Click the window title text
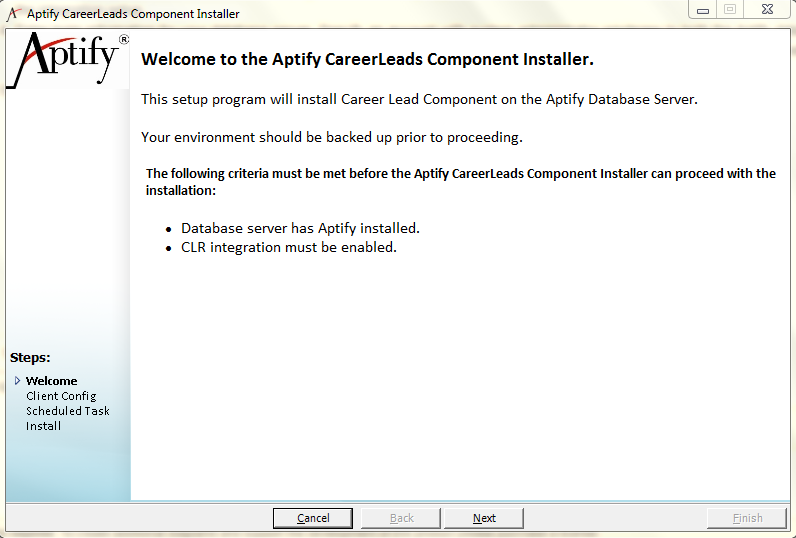Screen dimensions: 796x538 [133, 14]
